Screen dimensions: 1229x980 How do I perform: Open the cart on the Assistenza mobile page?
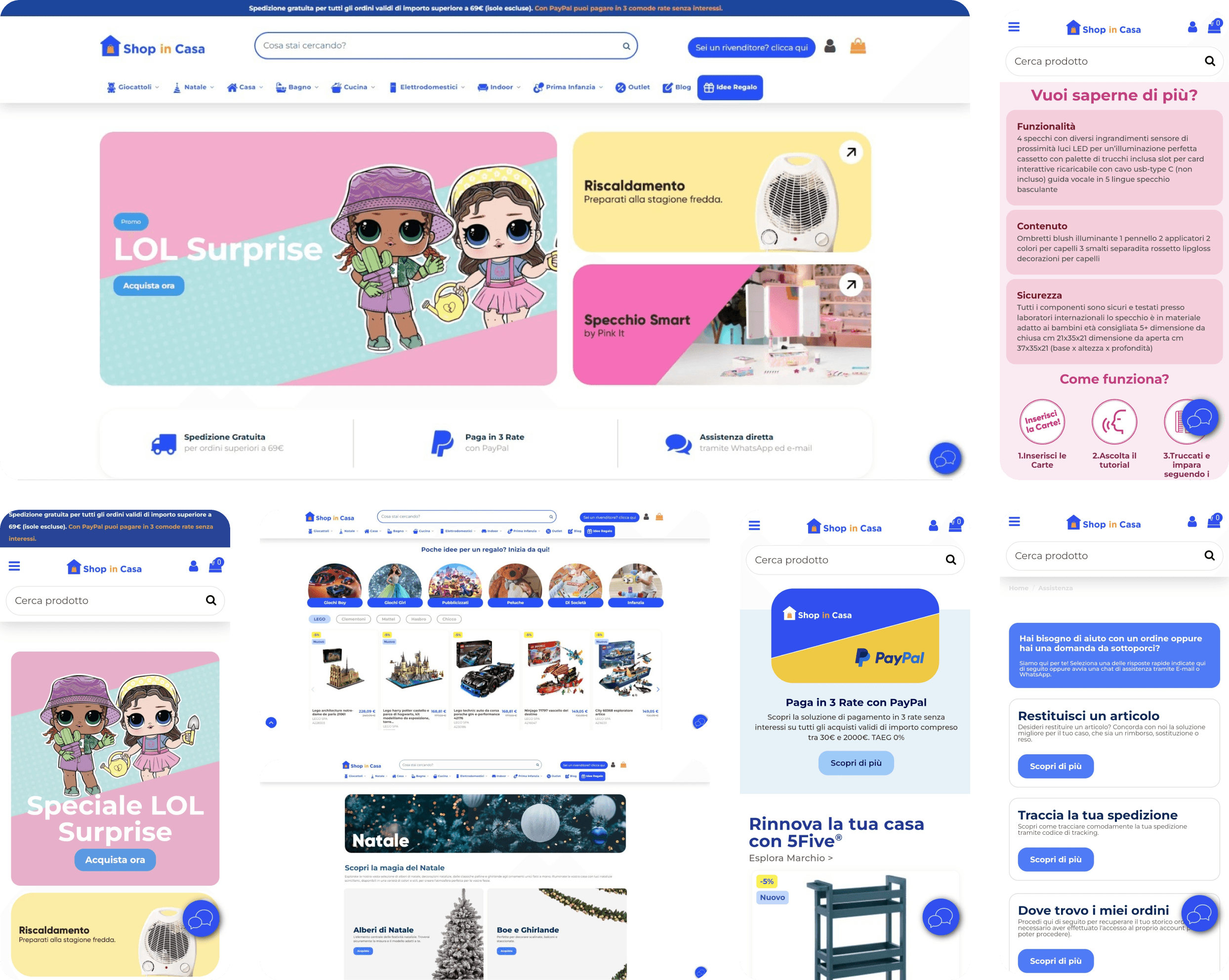tap(1214, 521)
